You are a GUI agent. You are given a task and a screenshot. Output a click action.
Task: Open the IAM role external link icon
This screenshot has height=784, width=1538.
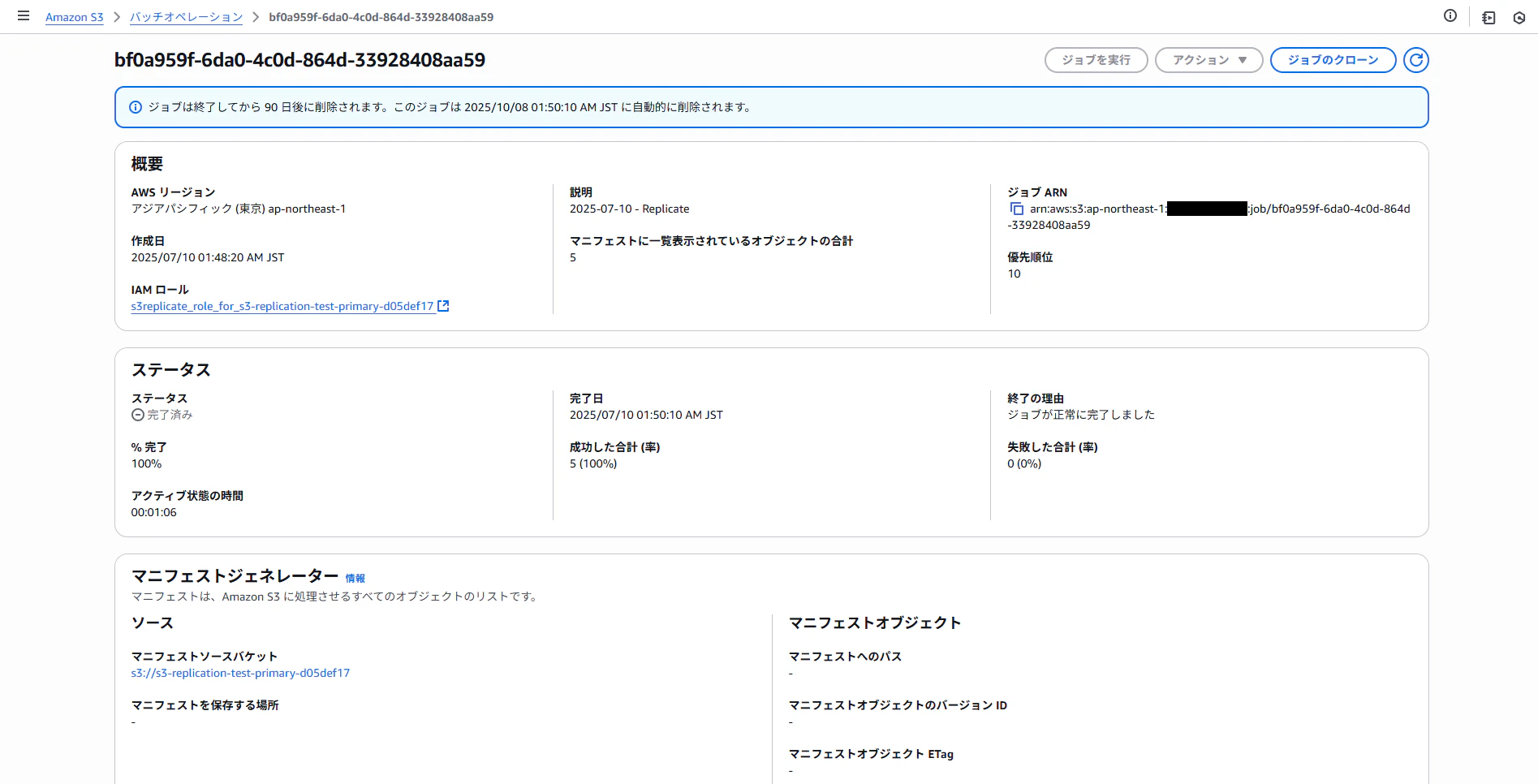[443, 306]
